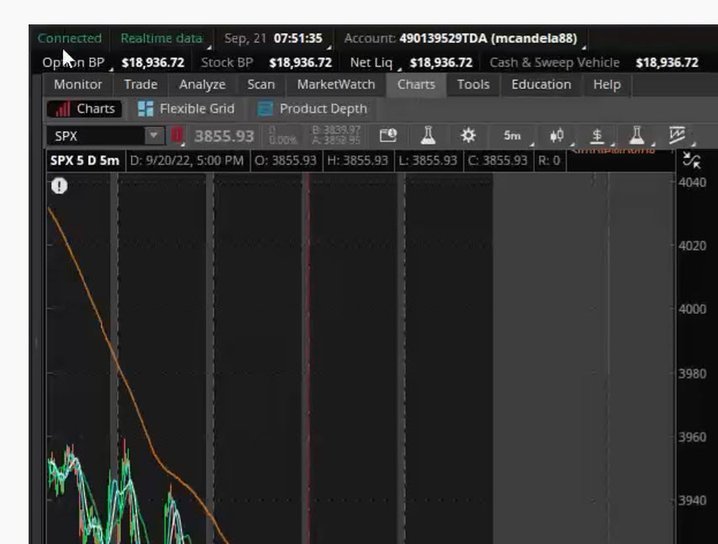The height and width of the screenshot is (544, 718).
Task: Click the 4000 price axis label
Action: tap(692, 309)
